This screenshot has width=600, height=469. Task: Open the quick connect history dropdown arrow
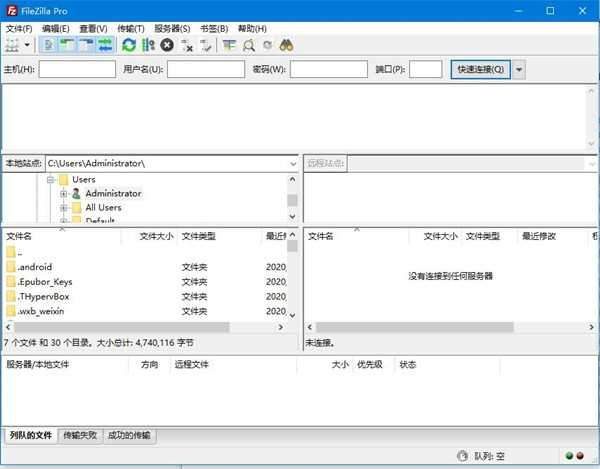pos(519,70)
